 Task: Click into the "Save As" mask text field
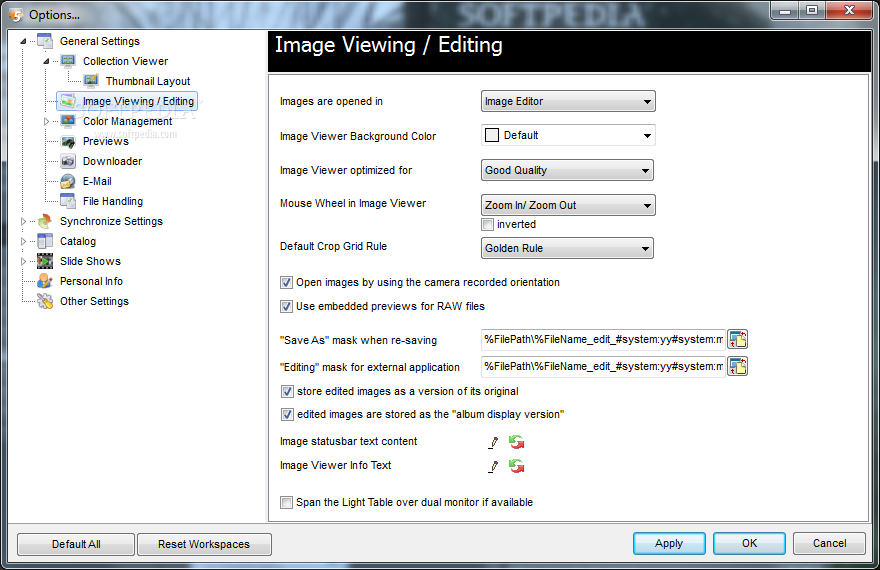603,340
